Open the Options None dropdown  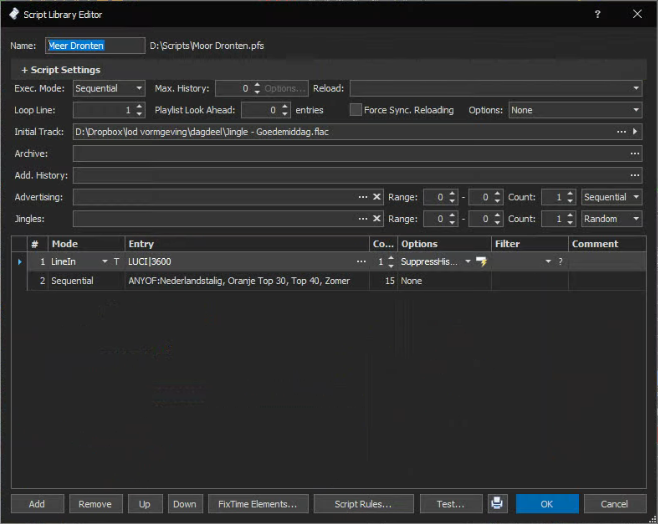(x=575, y=110)
